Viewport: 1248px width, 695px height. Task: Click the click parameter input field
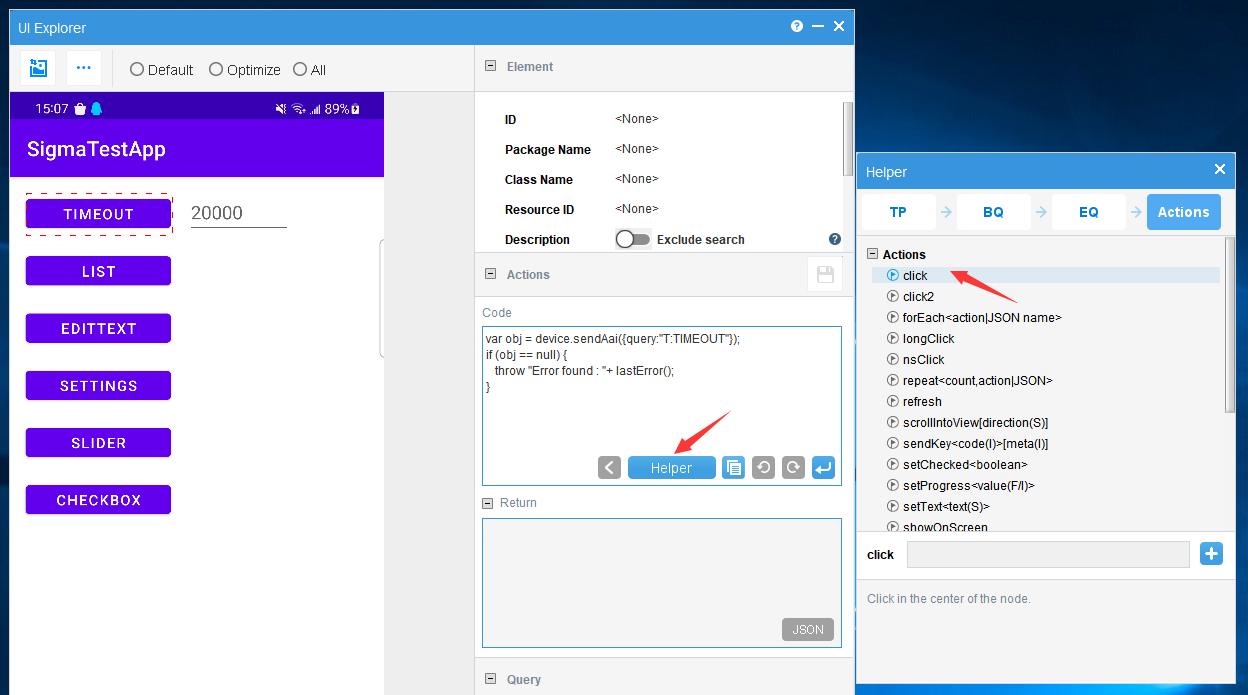(x=1048, y=554)
